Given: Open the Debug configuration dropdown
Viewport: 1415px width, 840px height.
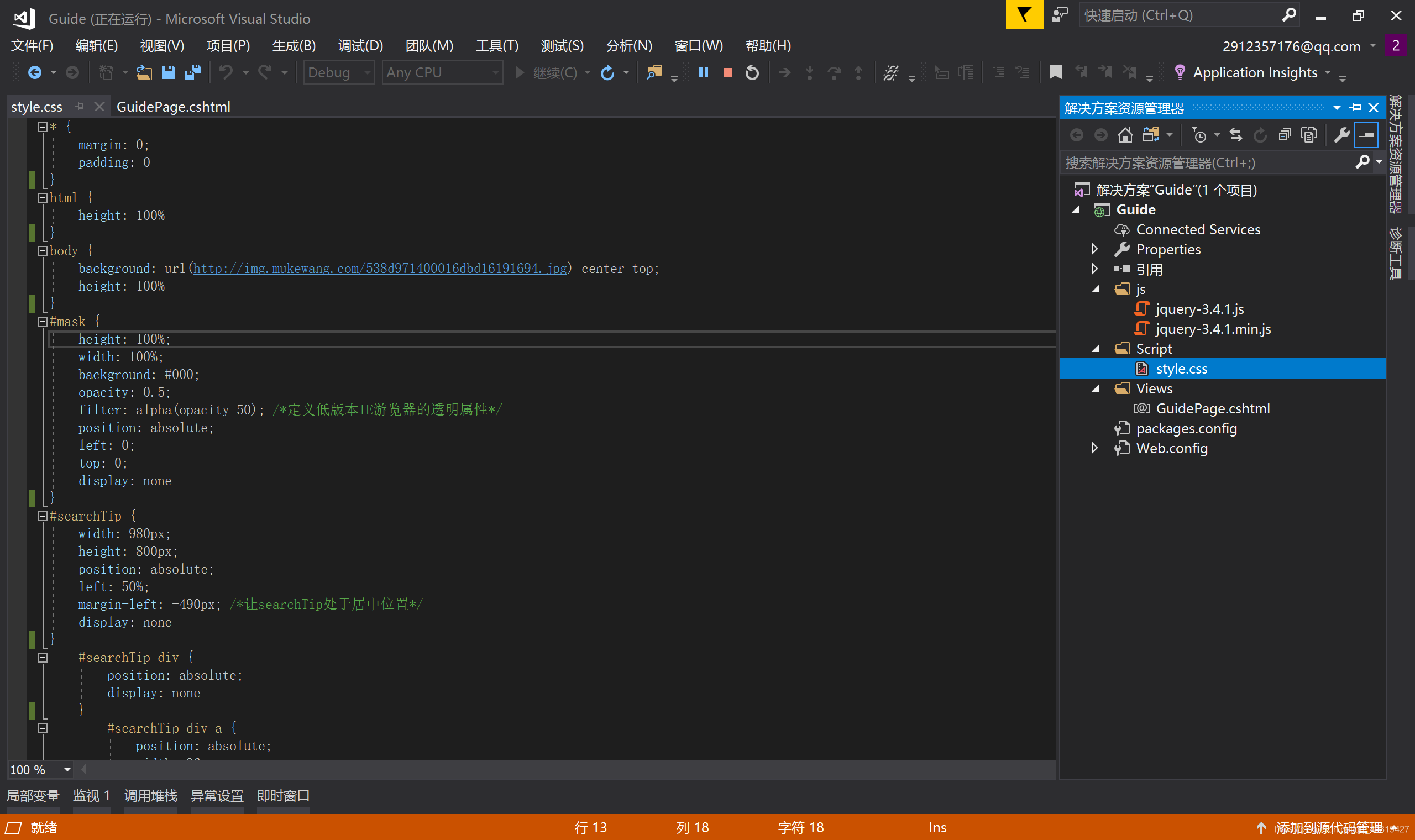Looking at the screenshot, I should tap(338, 72).
